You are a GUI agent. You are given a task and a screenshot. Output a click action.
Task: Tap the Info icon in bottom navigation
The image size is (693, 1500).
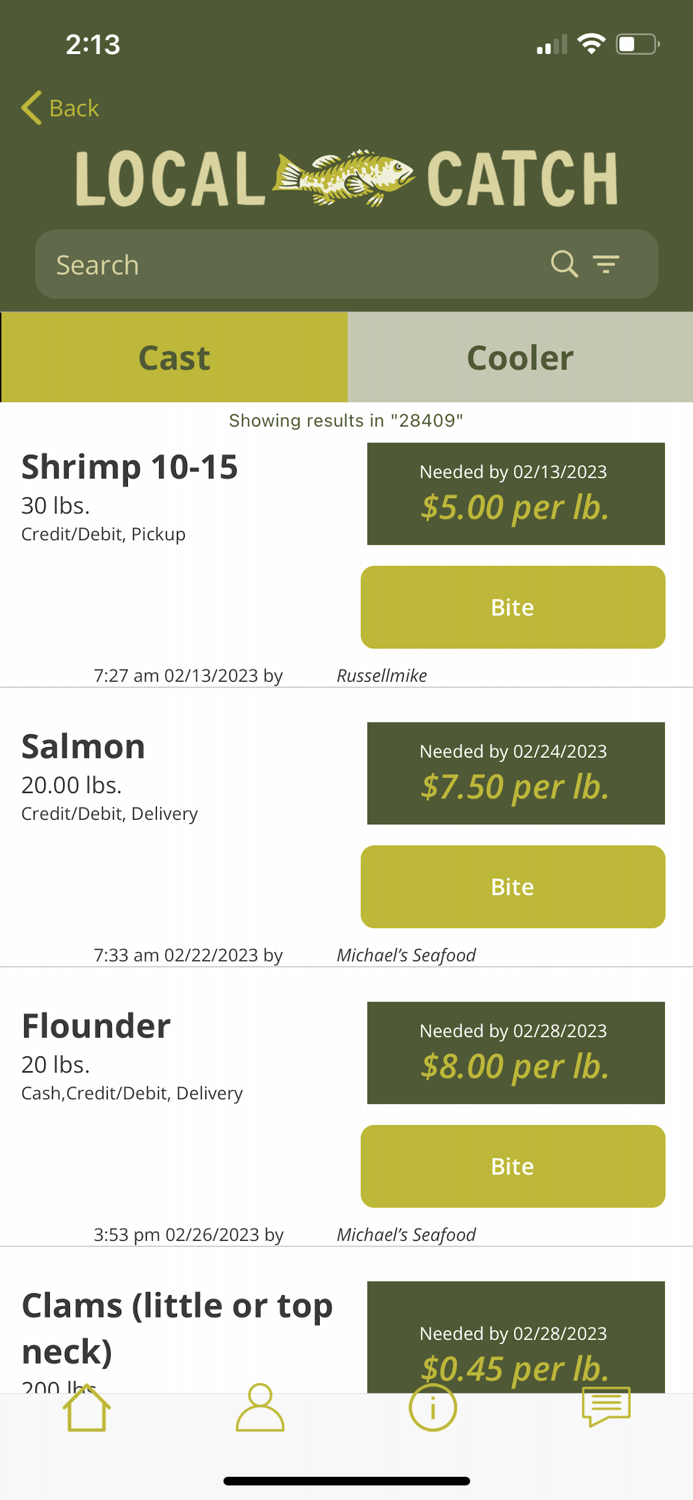(x=433, y=1408)
